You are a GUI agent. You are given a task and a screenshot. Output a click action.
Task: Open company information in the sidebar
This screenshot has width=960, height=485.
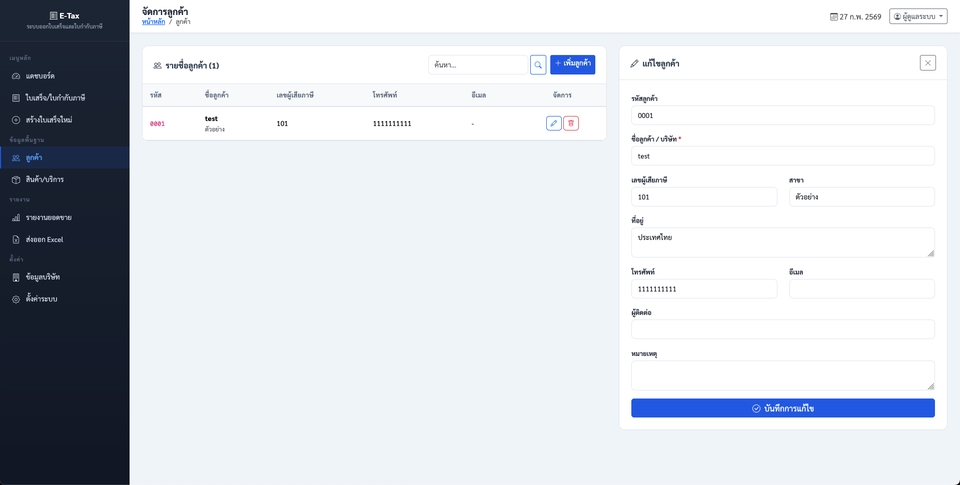(x=42, y=277)
